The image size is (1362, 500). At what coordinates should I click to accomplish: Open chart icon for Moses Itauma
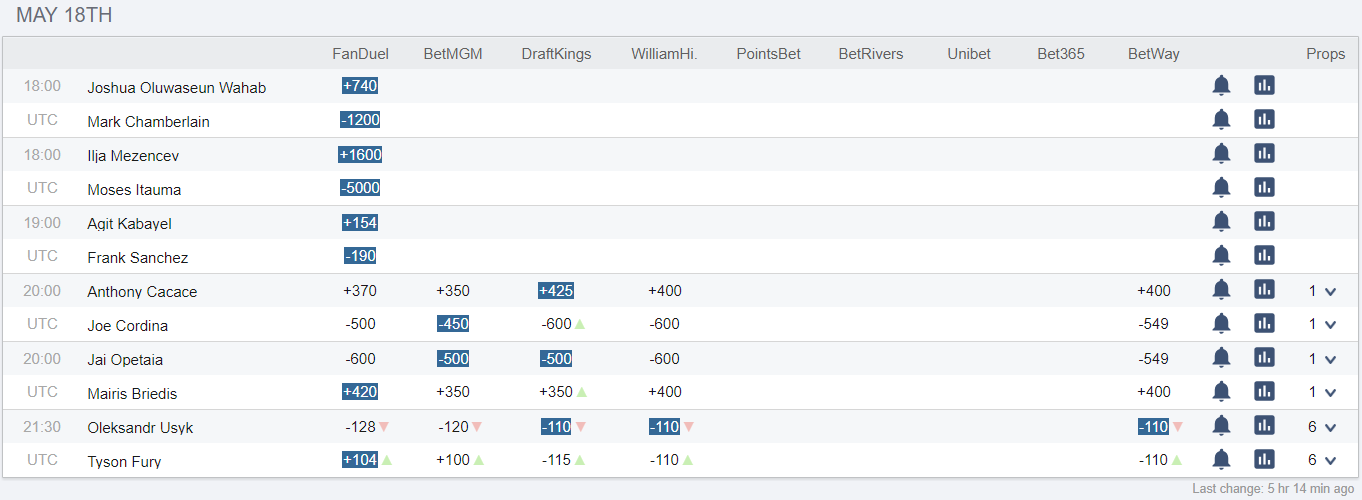tap(1264, 188)
